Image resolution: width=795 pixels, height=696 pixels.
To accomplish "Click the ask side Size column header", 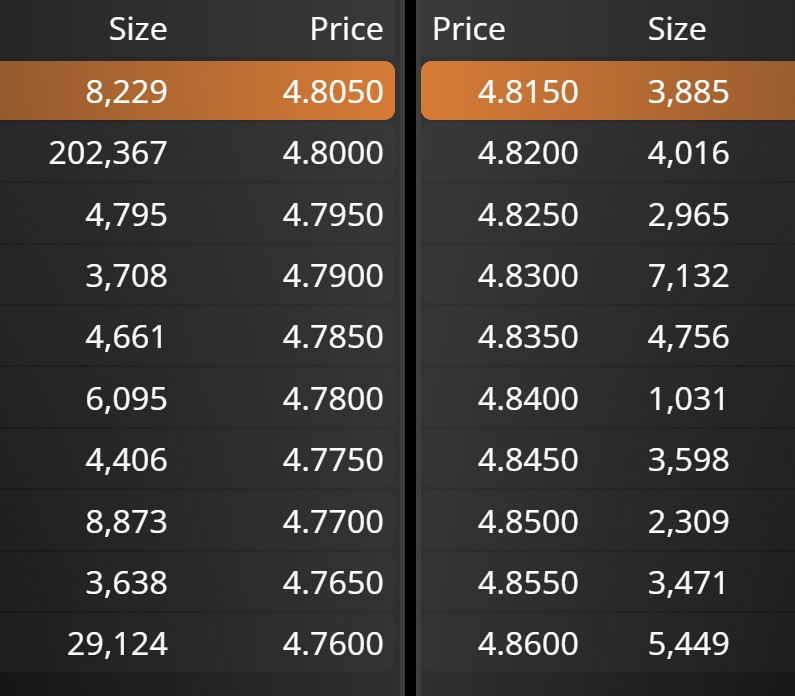I will (676, 29).
